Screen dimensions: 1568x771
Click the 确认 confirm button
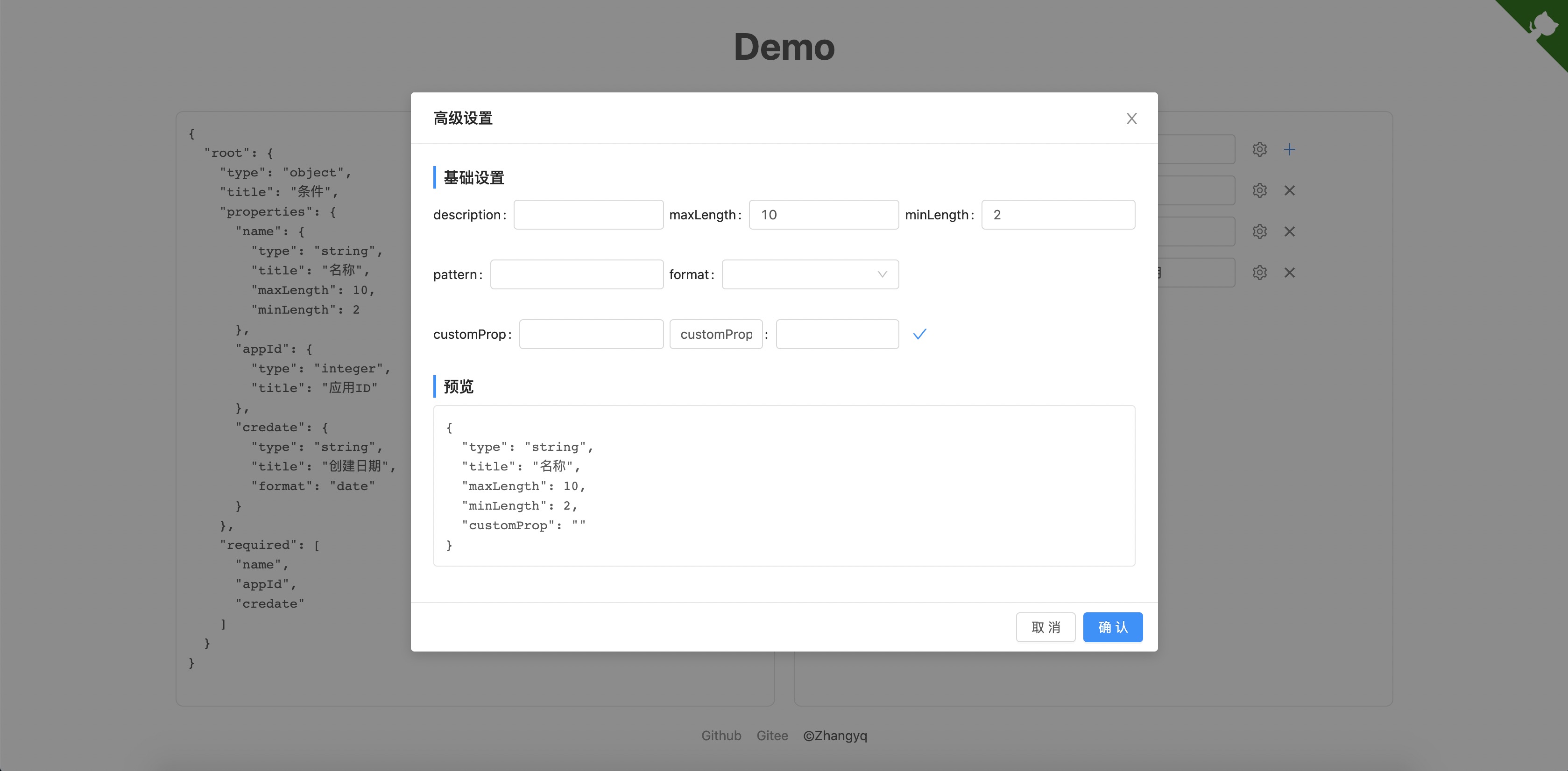click(x=1112, y=627)
